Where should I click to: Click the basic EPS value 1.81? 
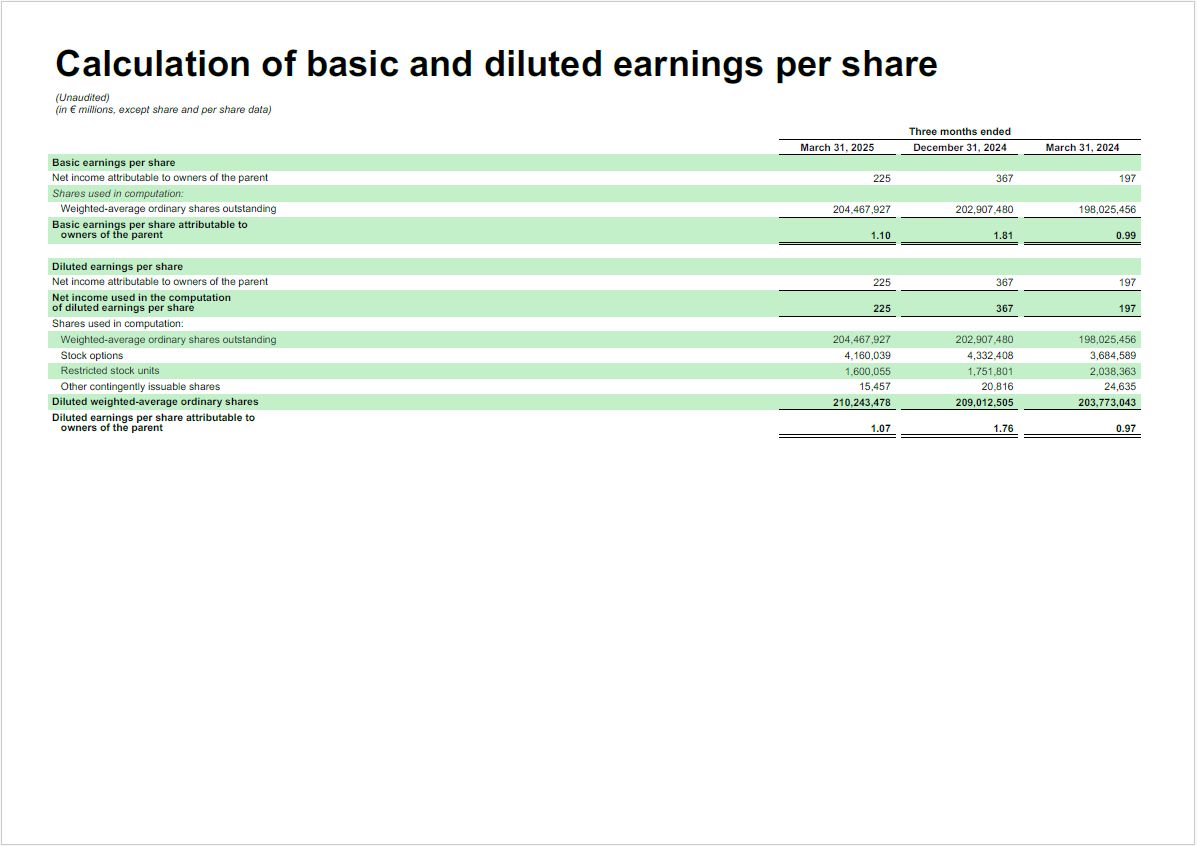pos(1003,236)
